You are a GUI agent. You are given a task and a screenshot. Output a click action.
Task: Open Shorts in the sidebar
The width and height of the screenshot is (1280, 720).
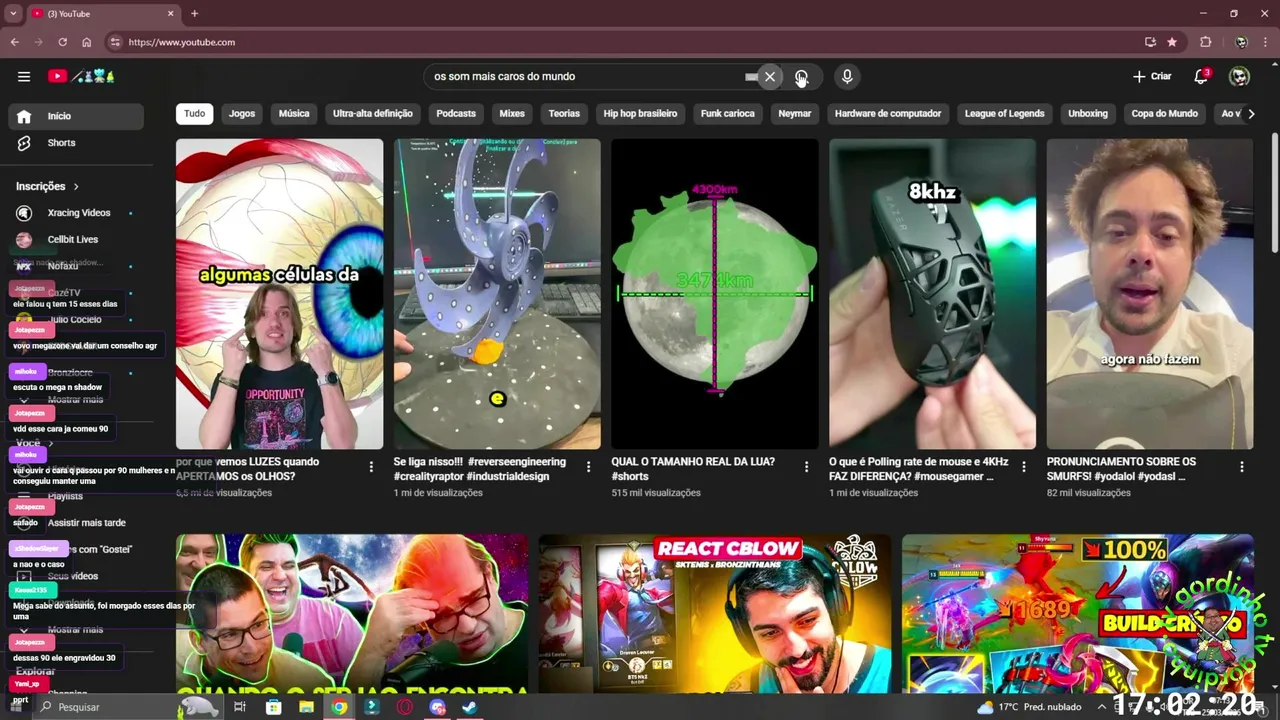[76, 143]
